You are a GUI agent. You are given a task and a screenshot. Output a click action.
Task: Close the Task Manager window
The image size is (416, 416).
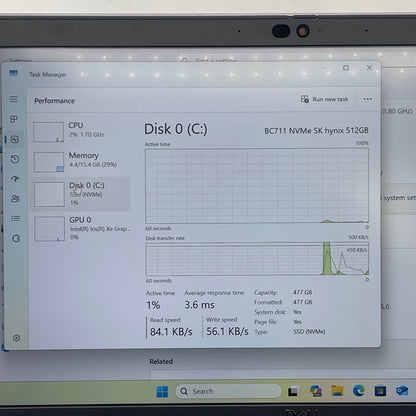[369, 67]
